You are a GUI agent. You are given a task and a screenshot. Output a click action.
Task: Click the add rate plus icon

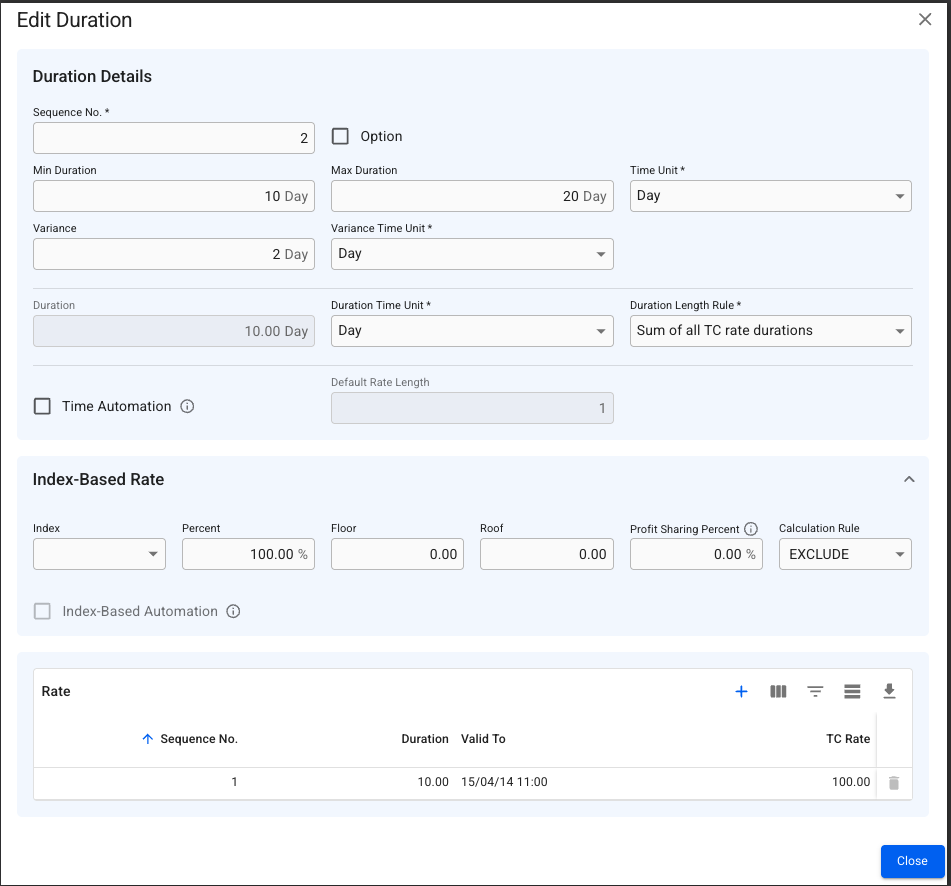point(741,692)
